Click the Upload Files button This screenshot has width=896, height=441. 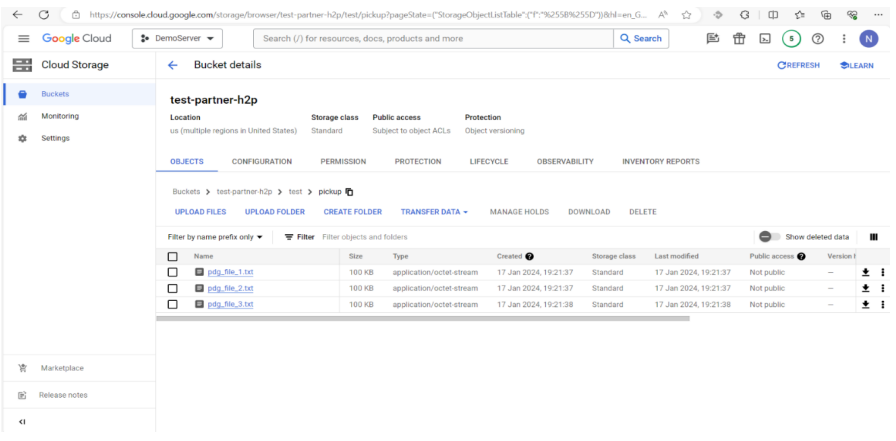pos(200,212)
